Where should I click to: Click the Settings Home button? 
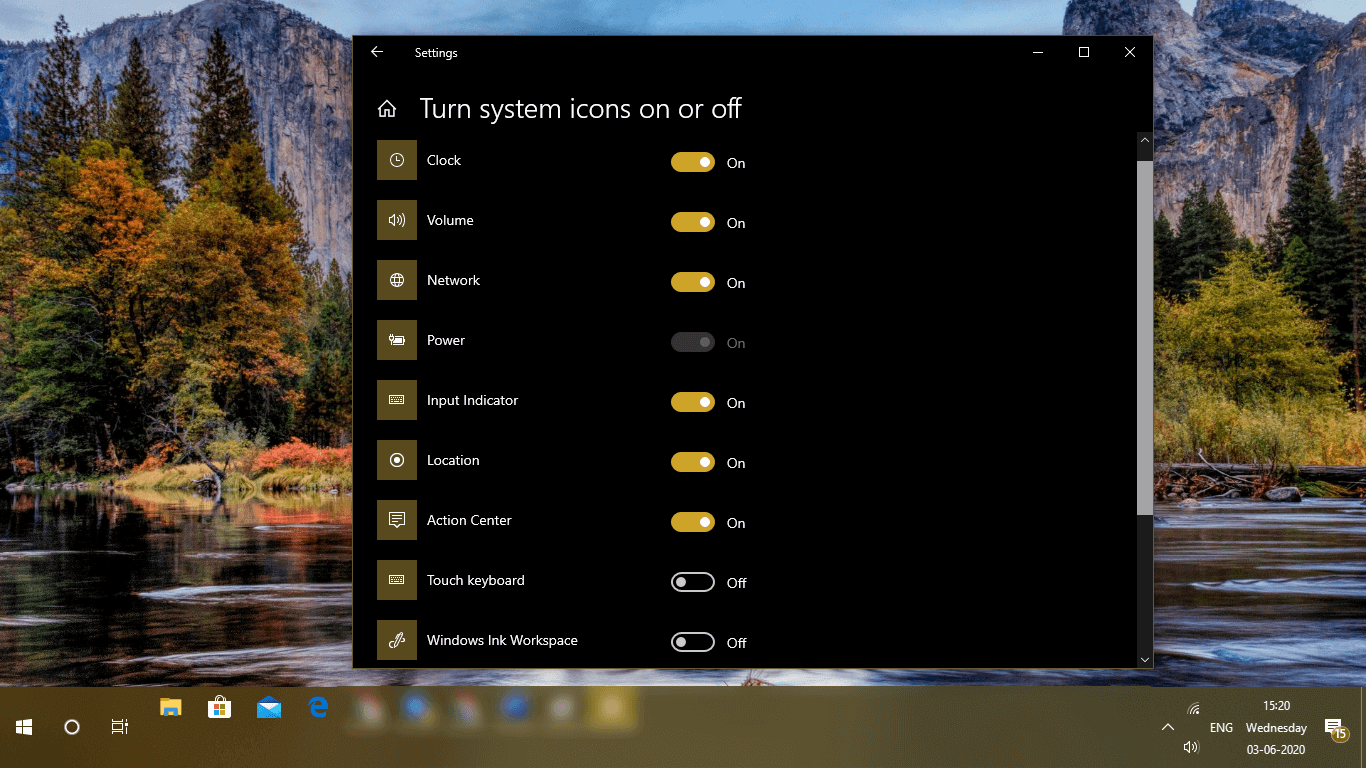click(387, 108)
